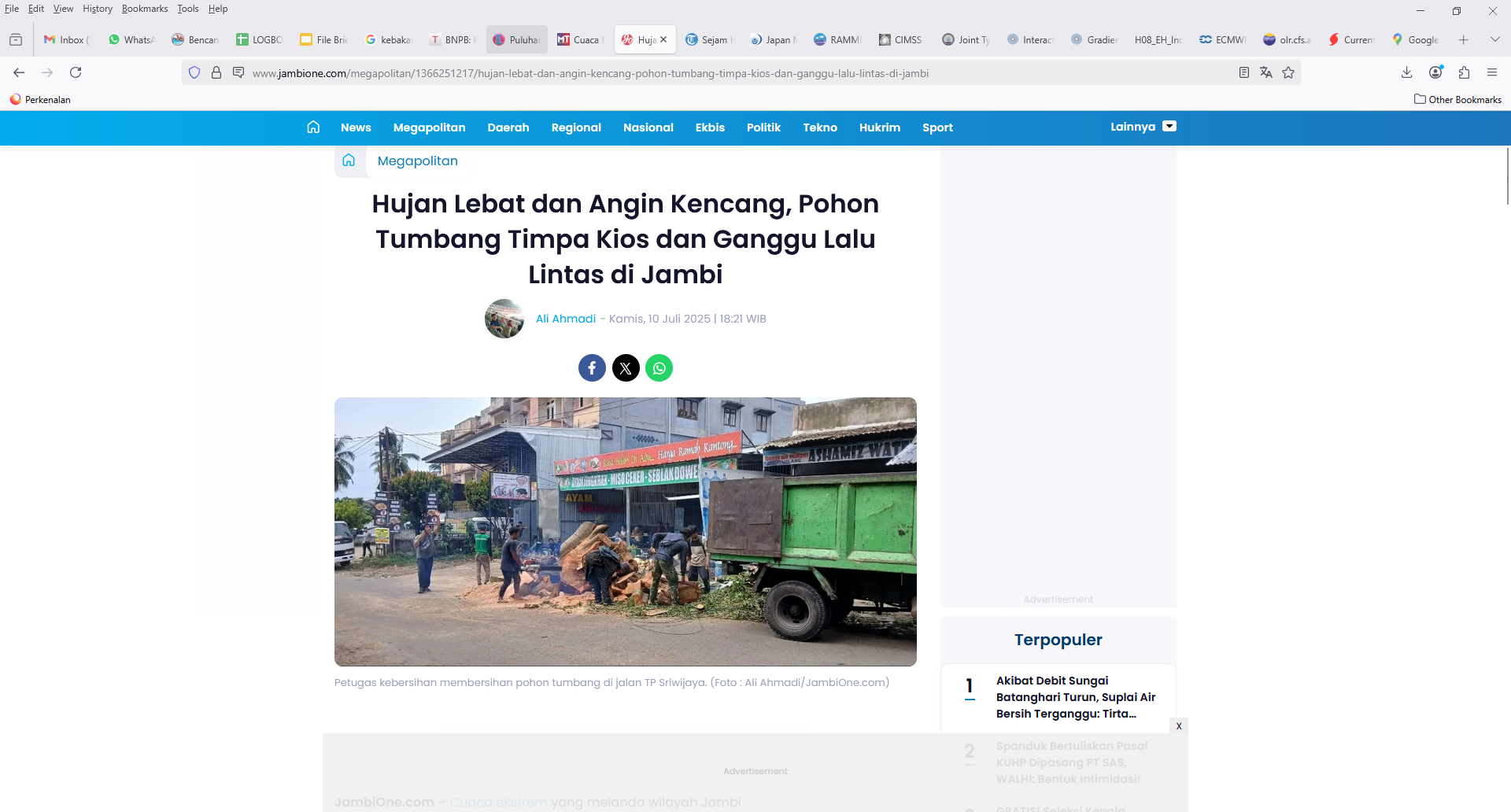The image size is (1511, 812).
Task: Go to the News section
Action: tap(356, 127)
